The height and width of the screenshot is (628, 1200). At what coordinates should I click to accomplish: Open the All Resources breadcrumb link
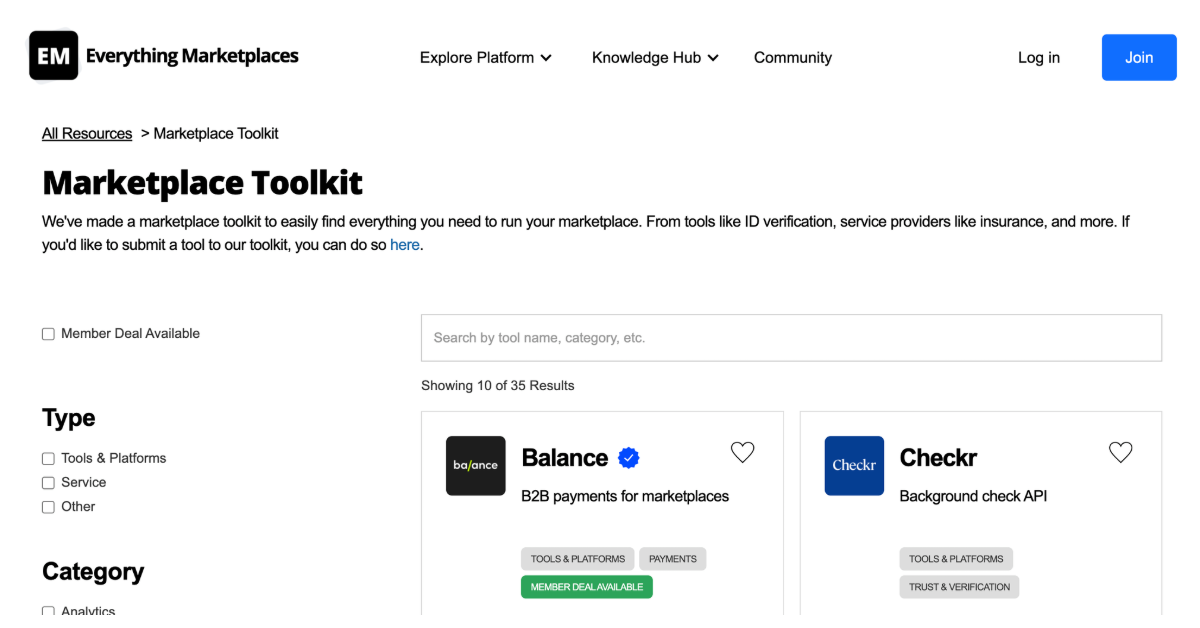[x=86, y=133]
